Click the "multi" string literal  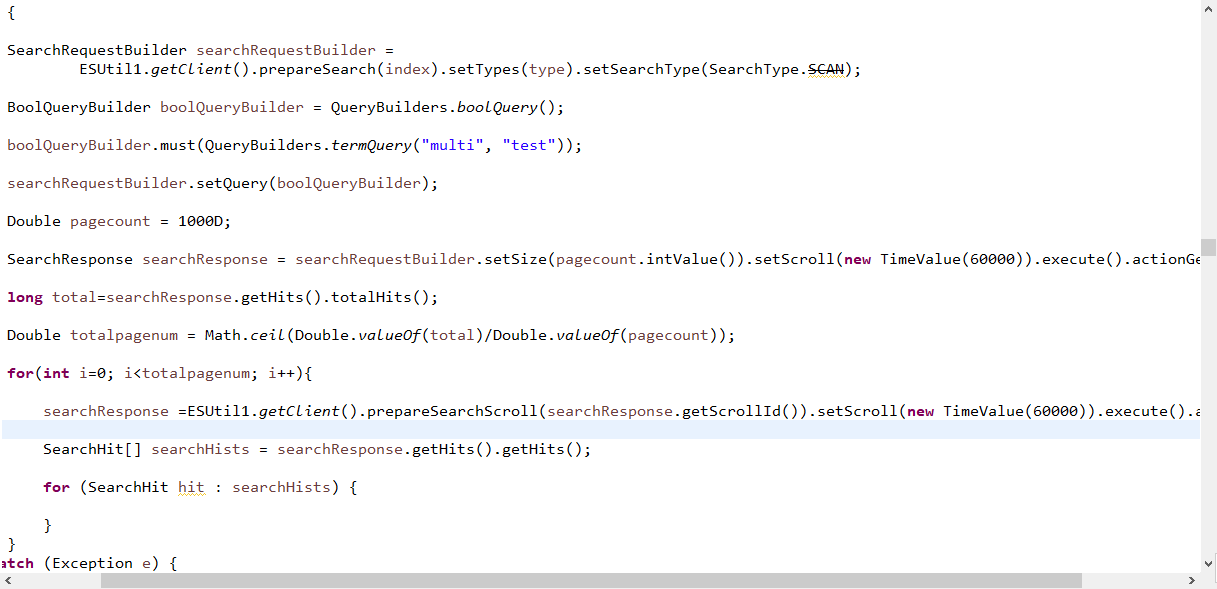tap(452, 145)
